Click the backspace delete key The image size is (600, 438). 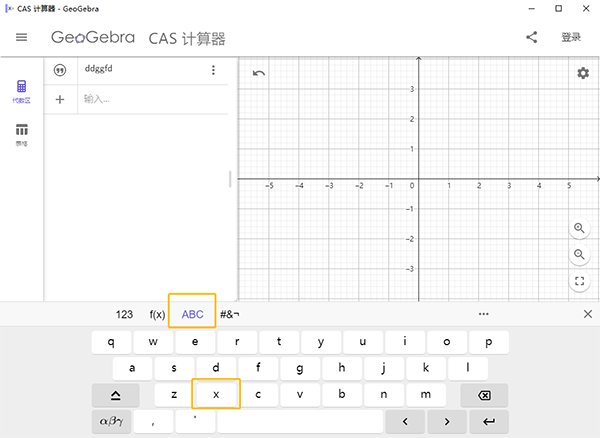click(x=484, y=395)
